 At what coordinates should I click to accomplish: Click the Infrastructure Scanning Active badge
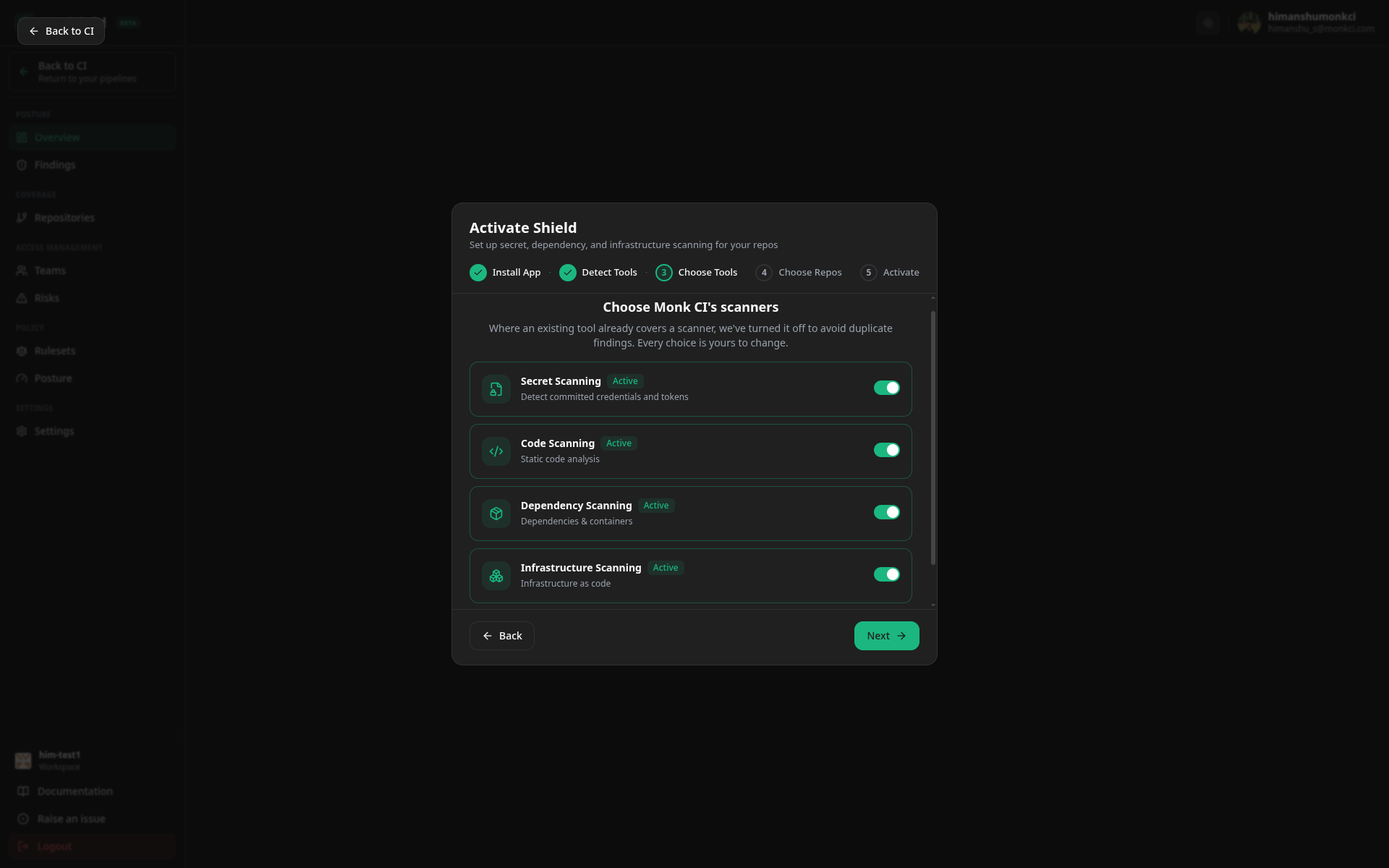tap(666, 568)
